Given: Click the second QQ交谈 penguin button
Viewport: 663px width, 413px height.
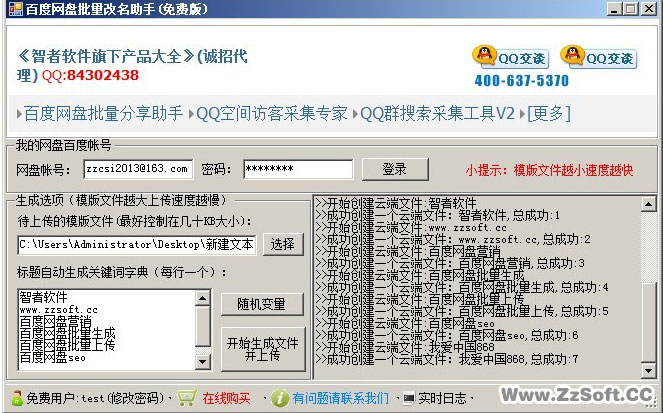Looking at the screenshot, I should (598, 57).
